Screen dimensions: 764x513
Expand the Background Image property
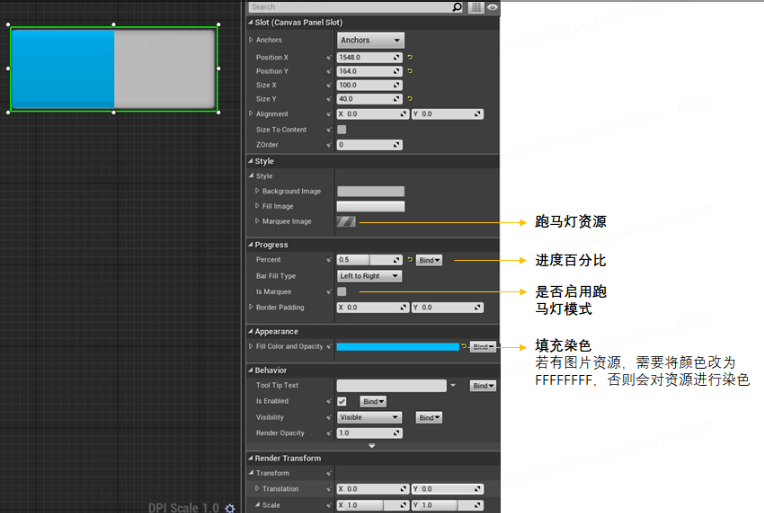click(257, 191)
